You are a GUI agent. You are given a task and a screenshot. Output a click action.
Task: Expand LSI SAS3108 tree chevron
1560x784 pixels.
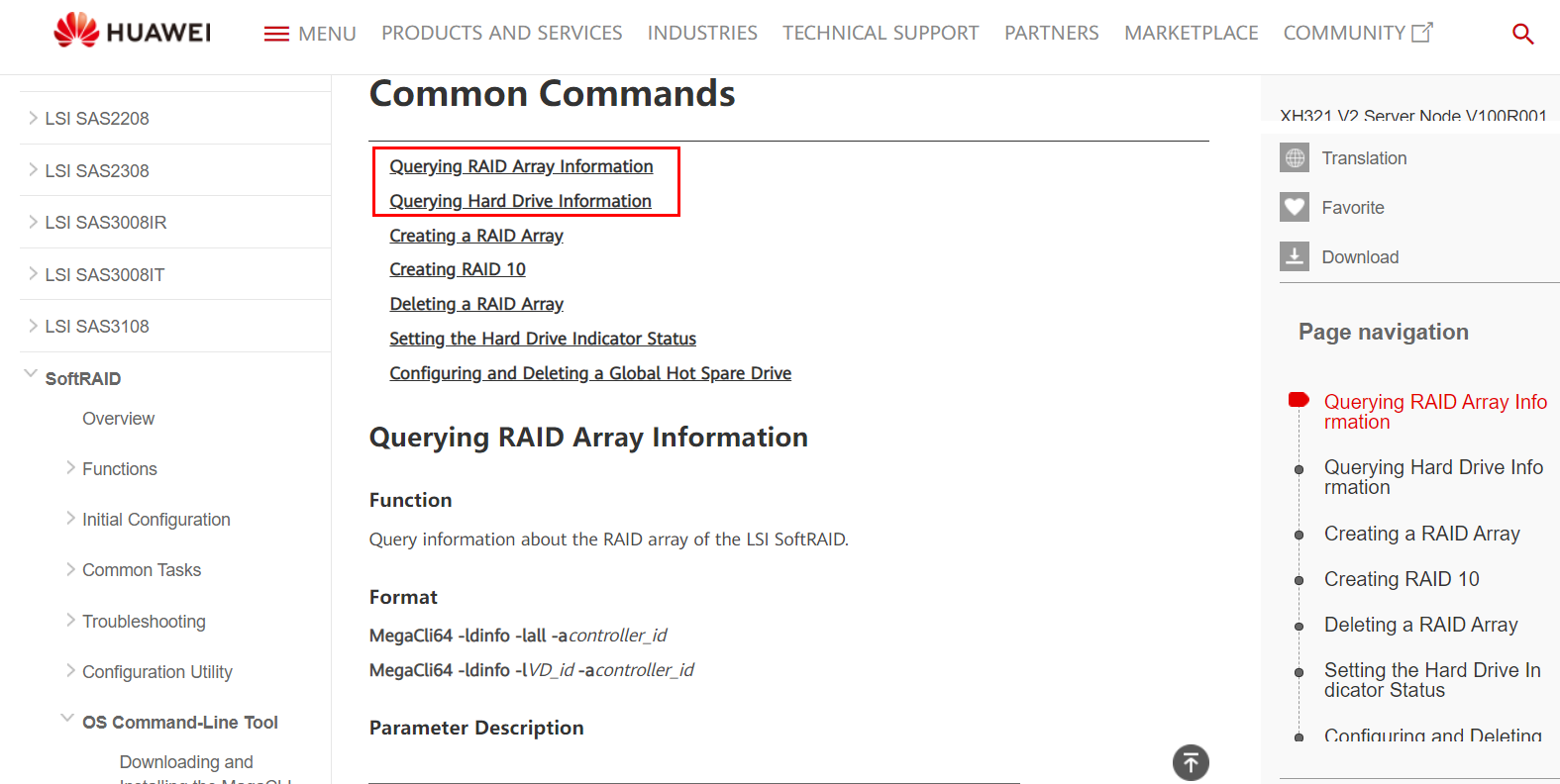point(33,326)
